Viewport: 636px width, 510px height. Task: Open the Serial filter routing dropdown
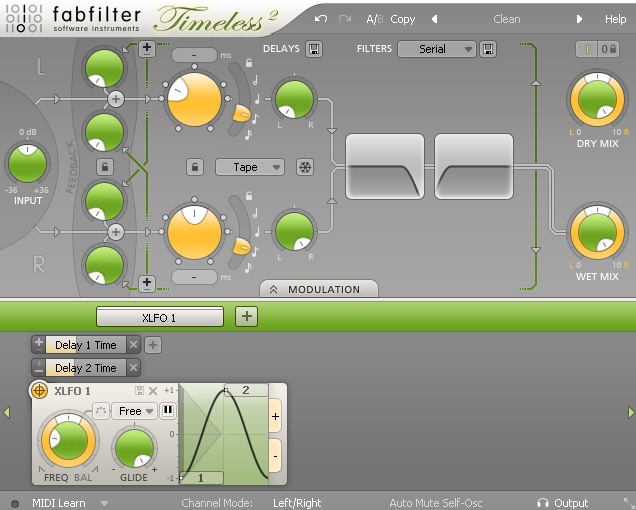436,49
